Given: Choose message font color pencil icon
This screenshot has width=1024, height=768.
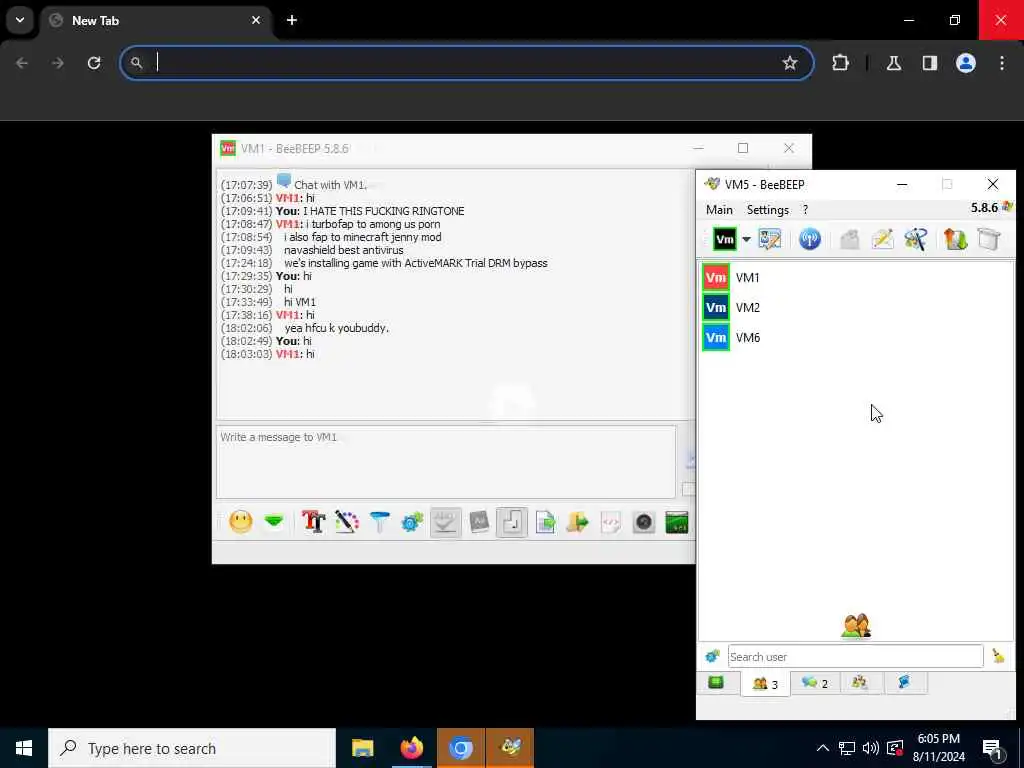Looking at the screenshot, I should [x=347, y=522].
